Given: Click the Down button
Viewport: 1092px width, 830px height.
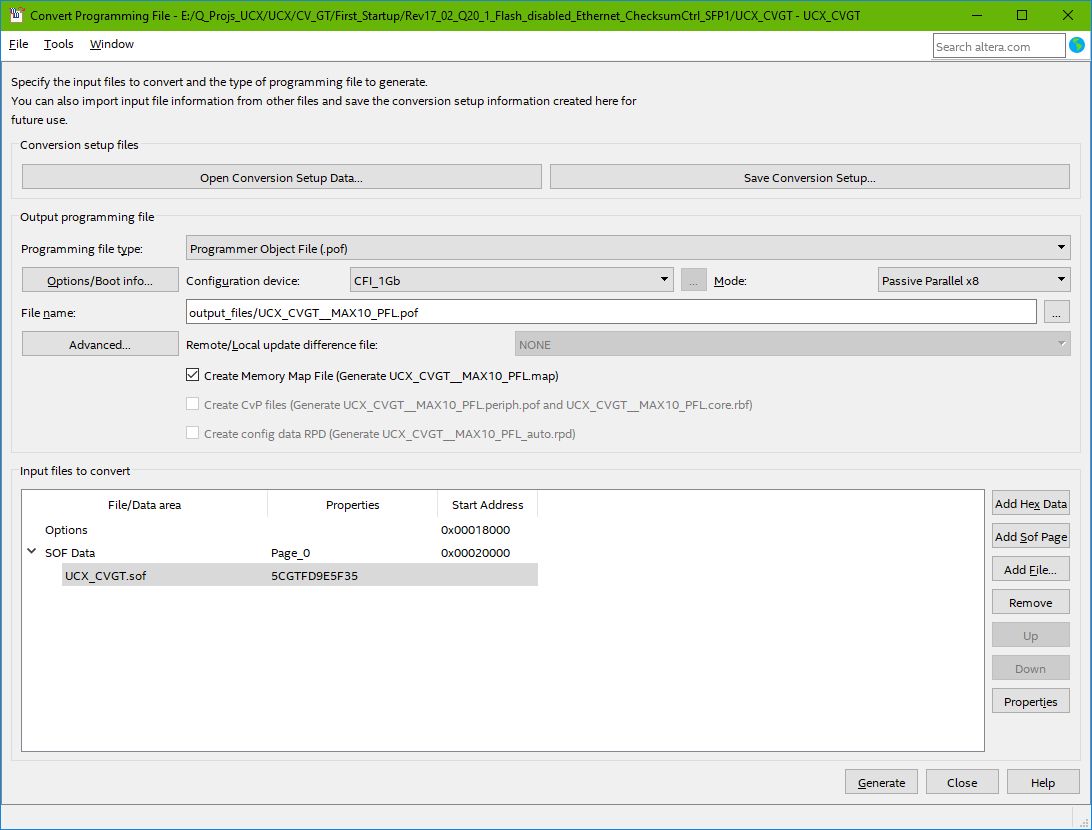Looking at the screenshot, I should click(x=1031, y=668).
